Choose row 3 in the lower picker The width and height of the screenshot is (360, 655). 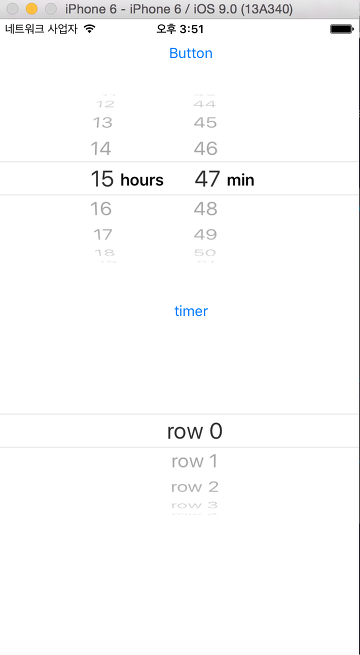pos(195,505)
